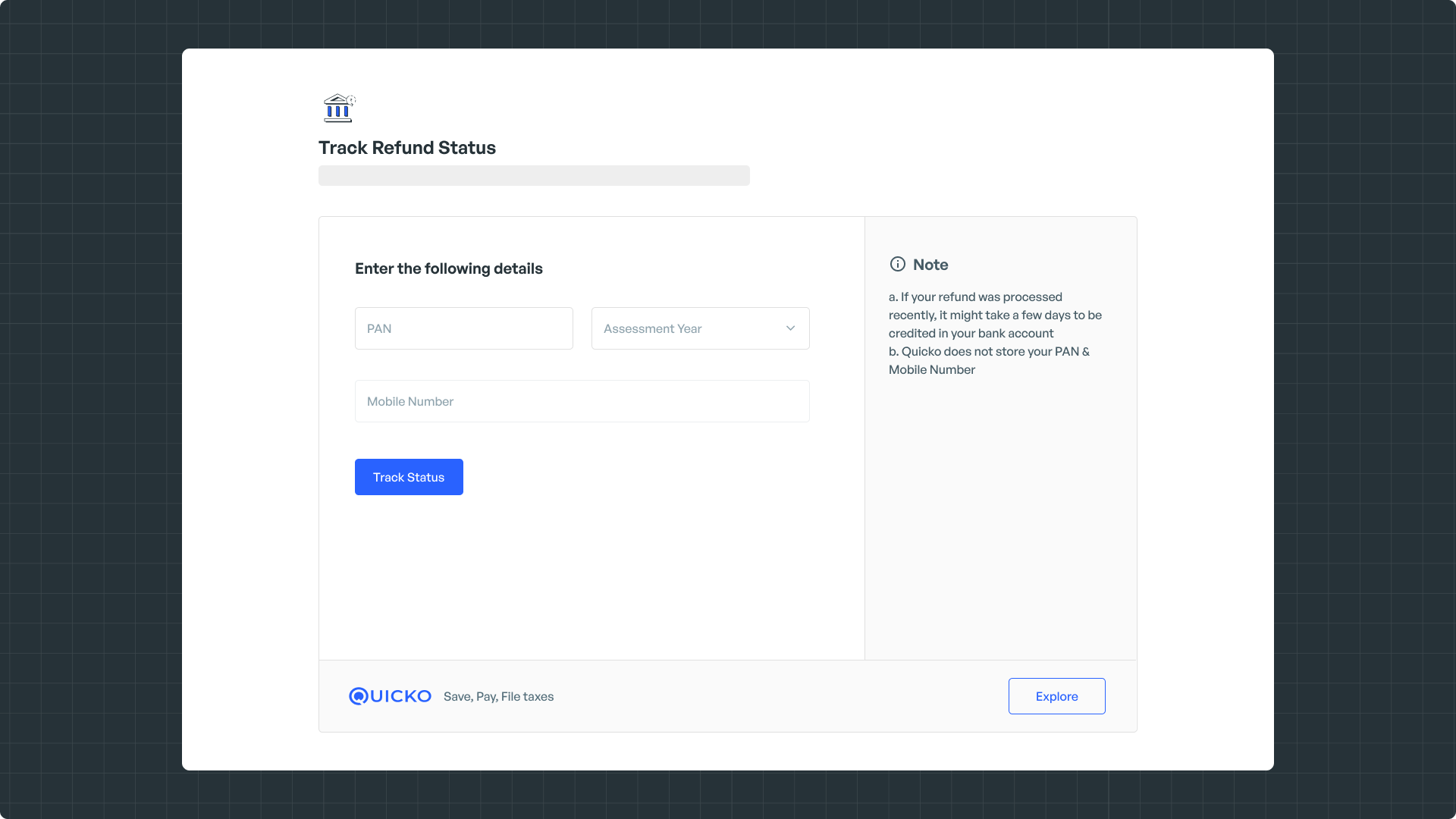Click the circular Q symbol in the Quicko logo
Image resolution: width=1456 pixels, height=819 pixels.
358,696
